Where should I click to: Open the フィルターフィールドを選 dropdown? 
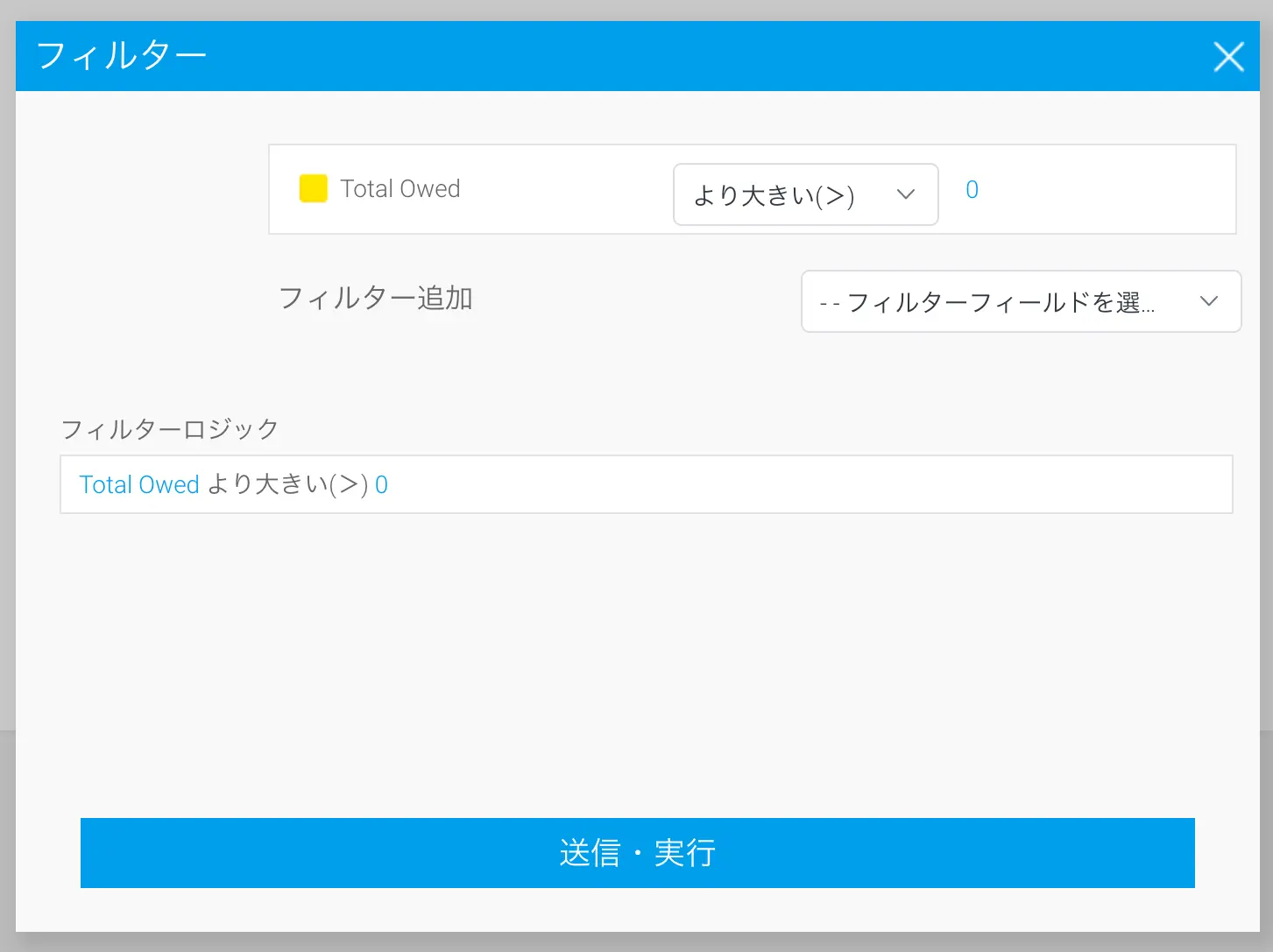(x=1020, y=302)
